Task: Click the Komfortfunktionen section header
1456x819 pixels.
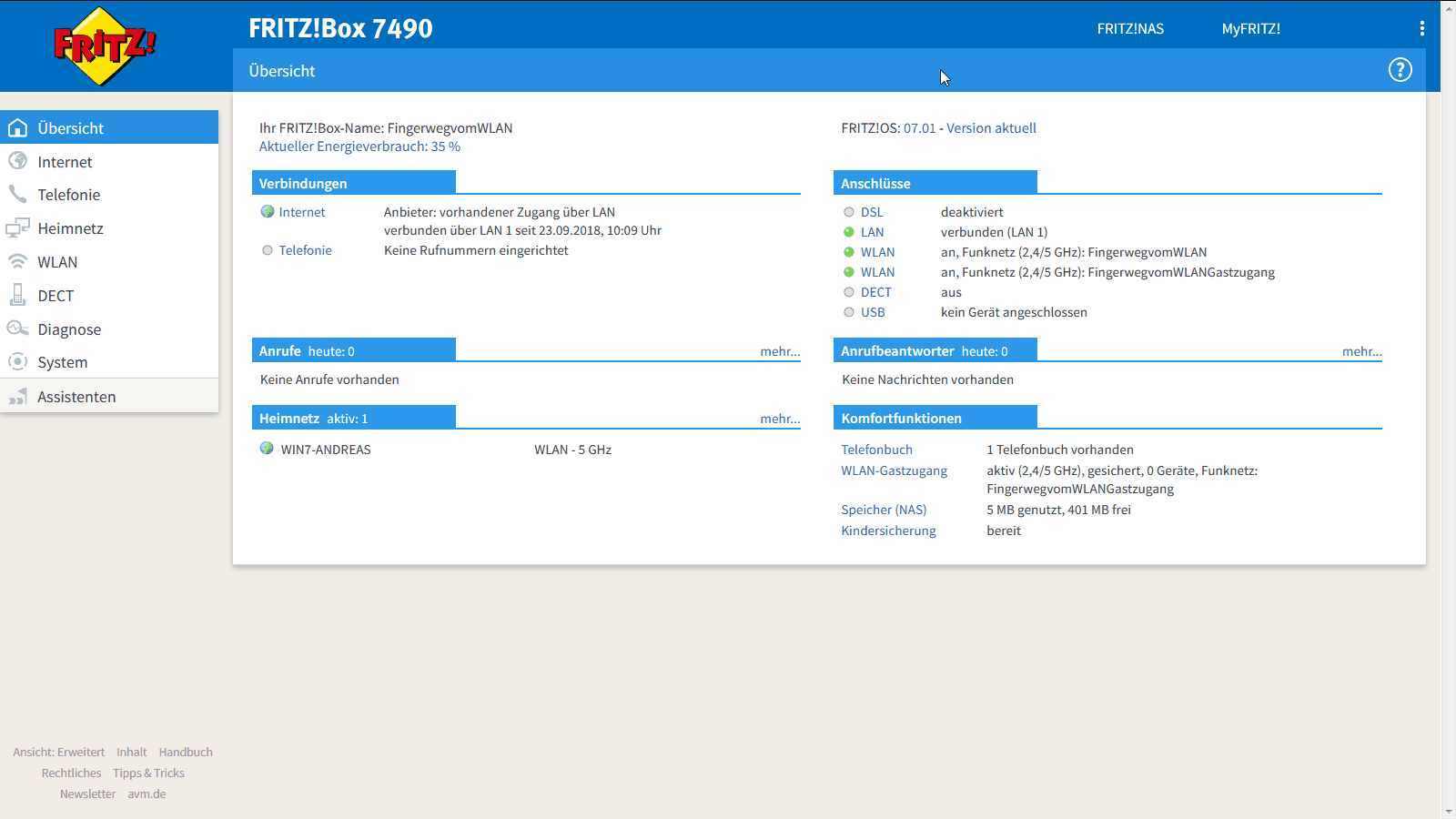Action: point(935,418)
